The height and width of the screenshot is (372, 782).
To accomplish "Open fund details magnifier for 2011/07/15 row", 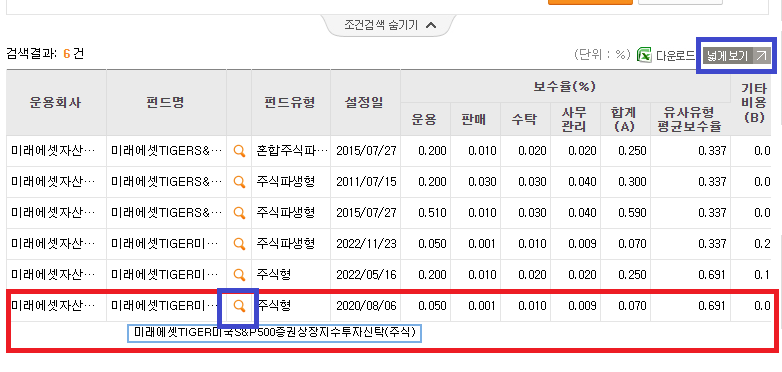I will 239,182.
